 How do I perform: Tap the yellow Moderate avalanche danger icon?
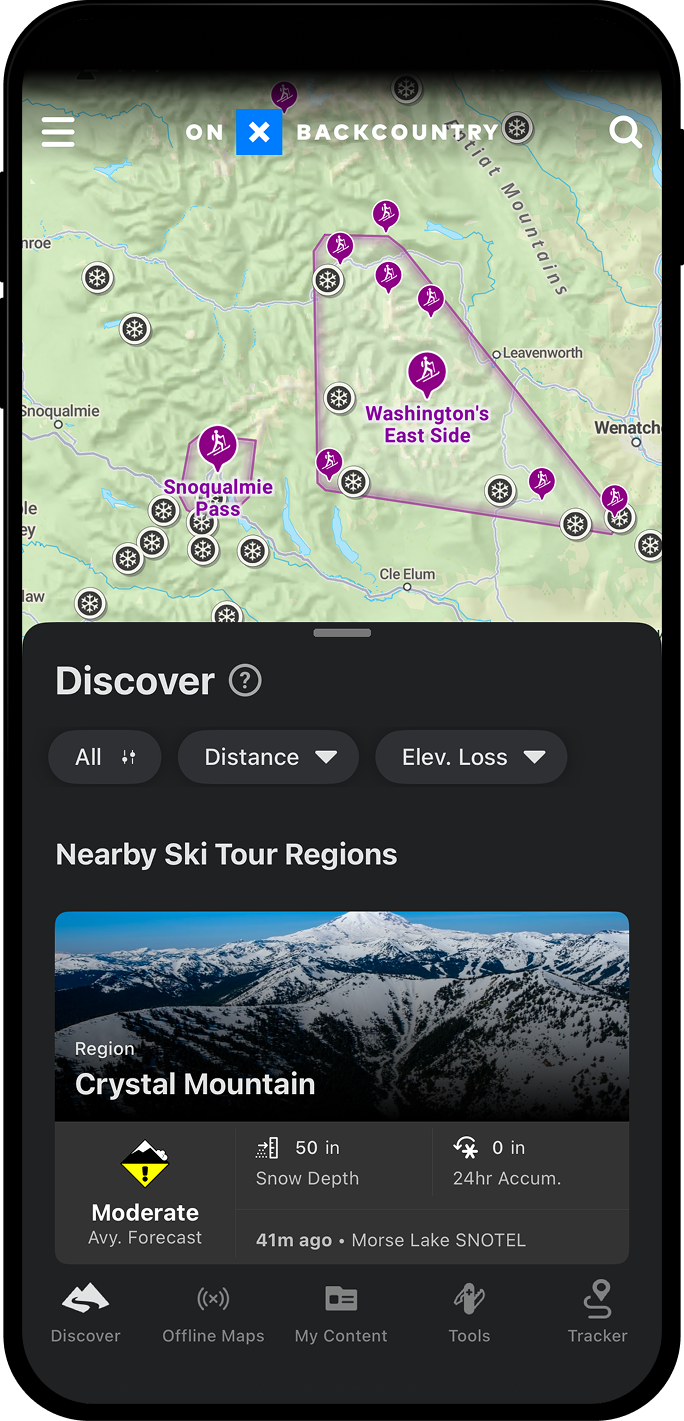(145, 1163)
